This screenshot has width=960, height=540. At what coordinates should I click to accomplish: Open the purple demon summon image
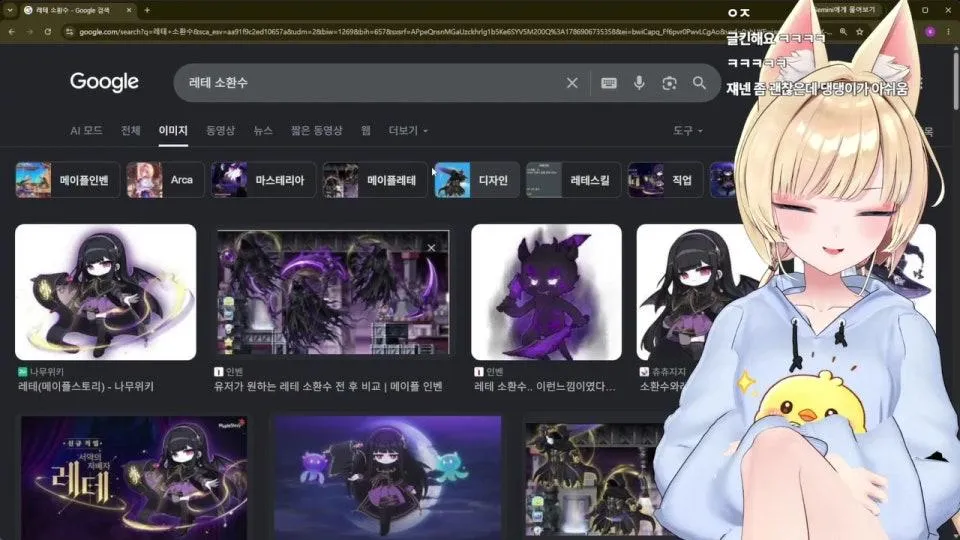coord(546,292)
